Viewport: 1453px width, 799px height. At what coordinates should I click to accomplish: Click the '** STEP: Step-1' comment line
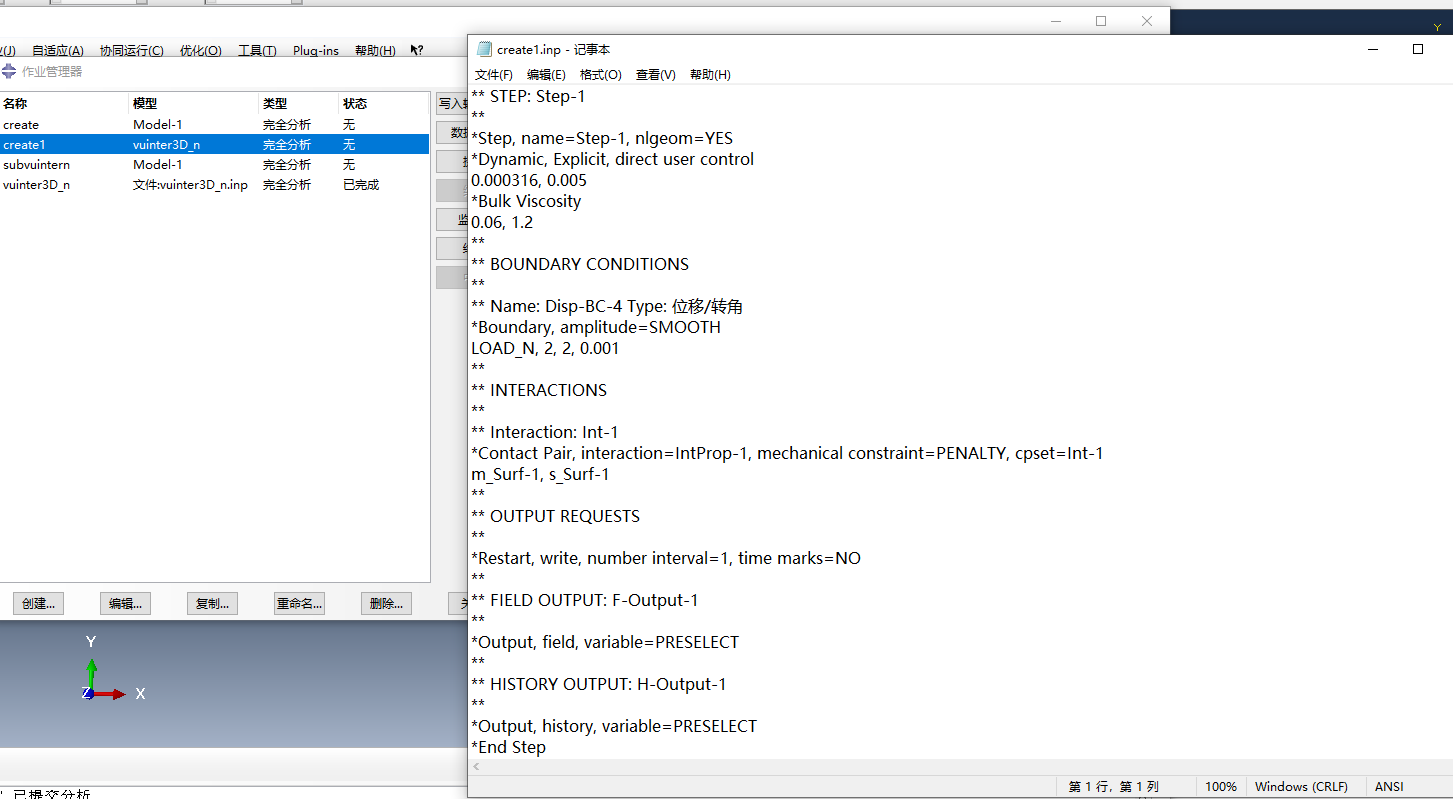click(x=528, y=96)
